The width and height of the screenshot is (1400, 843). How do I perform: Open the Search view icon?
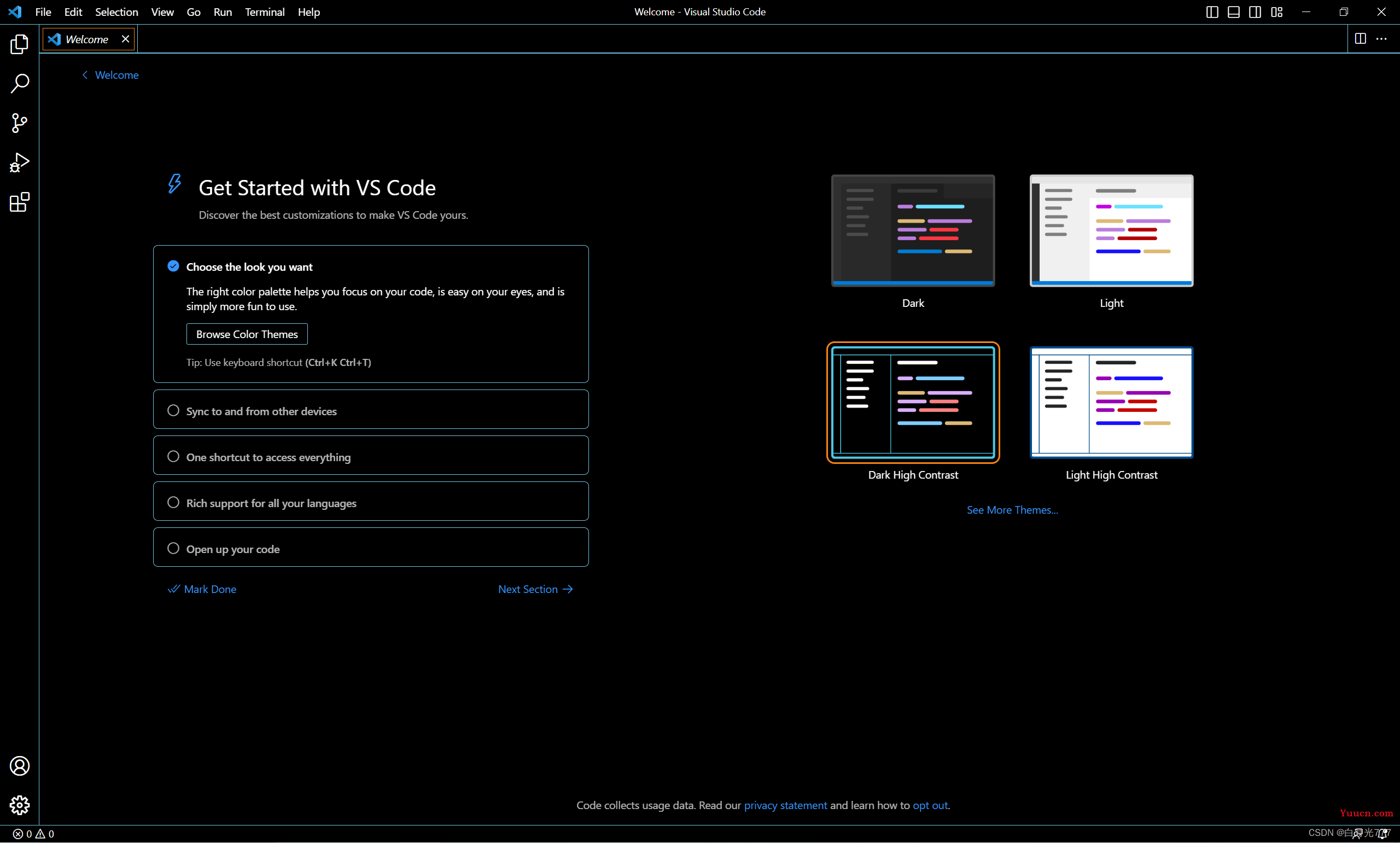pos(19,84)
